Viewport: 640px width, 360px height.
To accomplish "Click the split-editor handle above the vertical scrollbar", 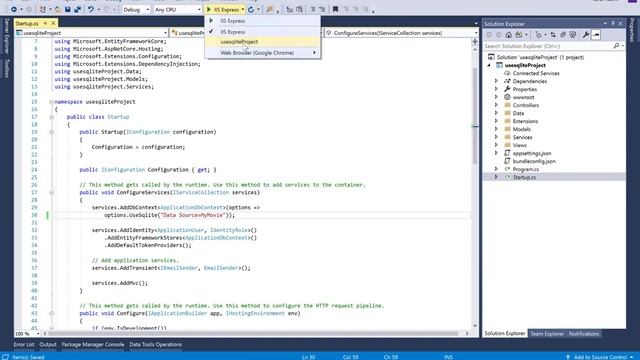I will pyautogui.click(x=475, y=42).
